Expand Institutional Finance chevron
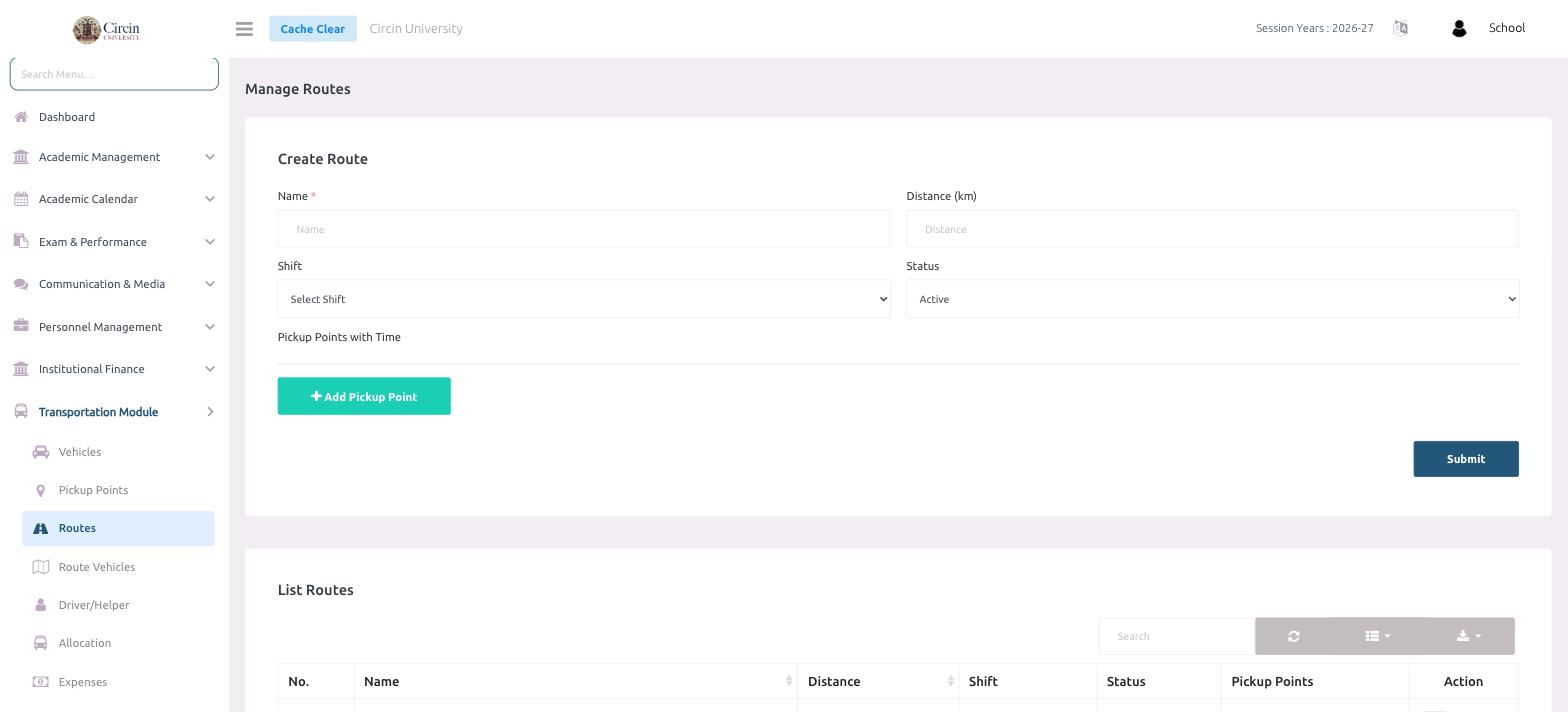 (210, 369)
